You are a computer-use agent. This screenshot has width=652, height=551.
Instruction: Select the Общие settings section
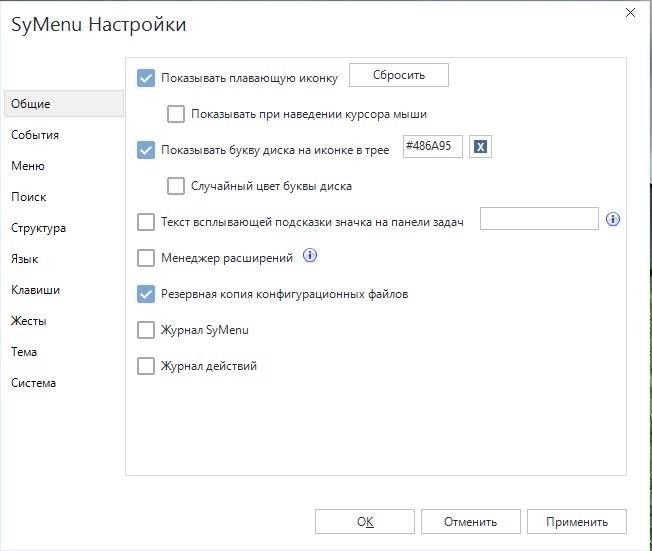(x=64, y=104)
